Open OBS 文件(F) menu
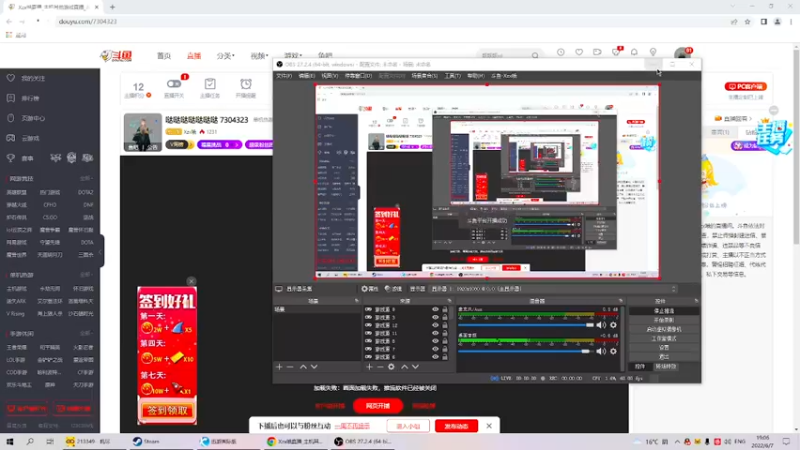 284,76
